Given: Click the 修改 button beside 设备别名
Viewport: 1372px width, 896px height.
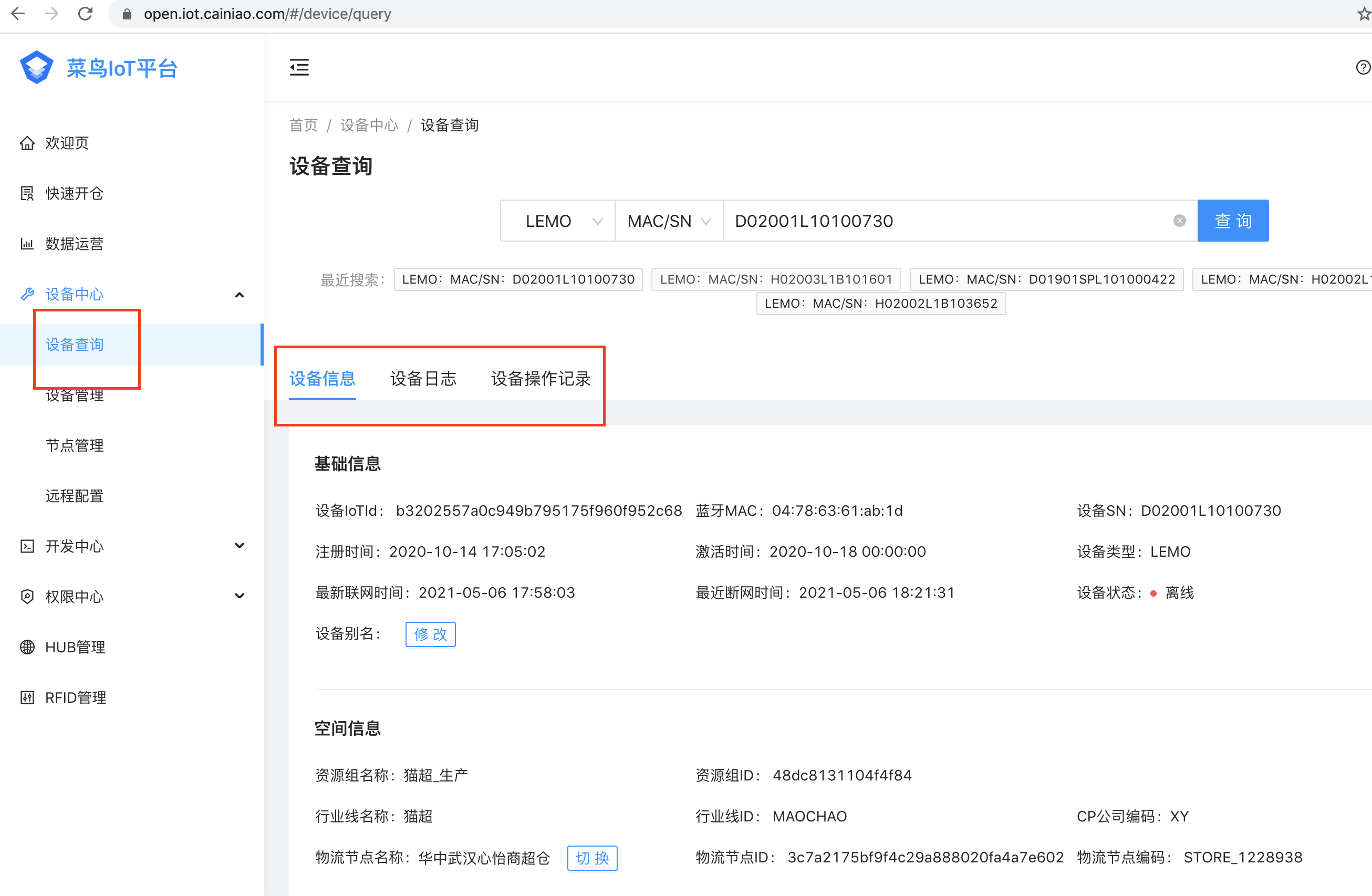Looking at the screenshot, I should 430,633.
